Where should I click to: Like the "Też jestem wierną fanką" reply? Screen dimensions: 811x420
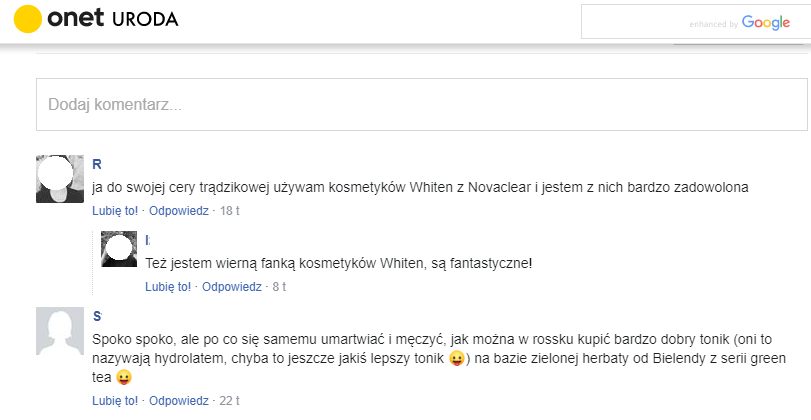[x=168, y=287]
